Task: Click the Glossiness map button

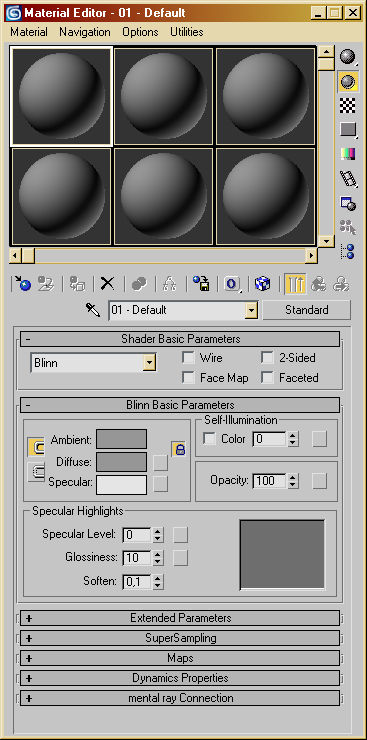Action: (180, 558)
